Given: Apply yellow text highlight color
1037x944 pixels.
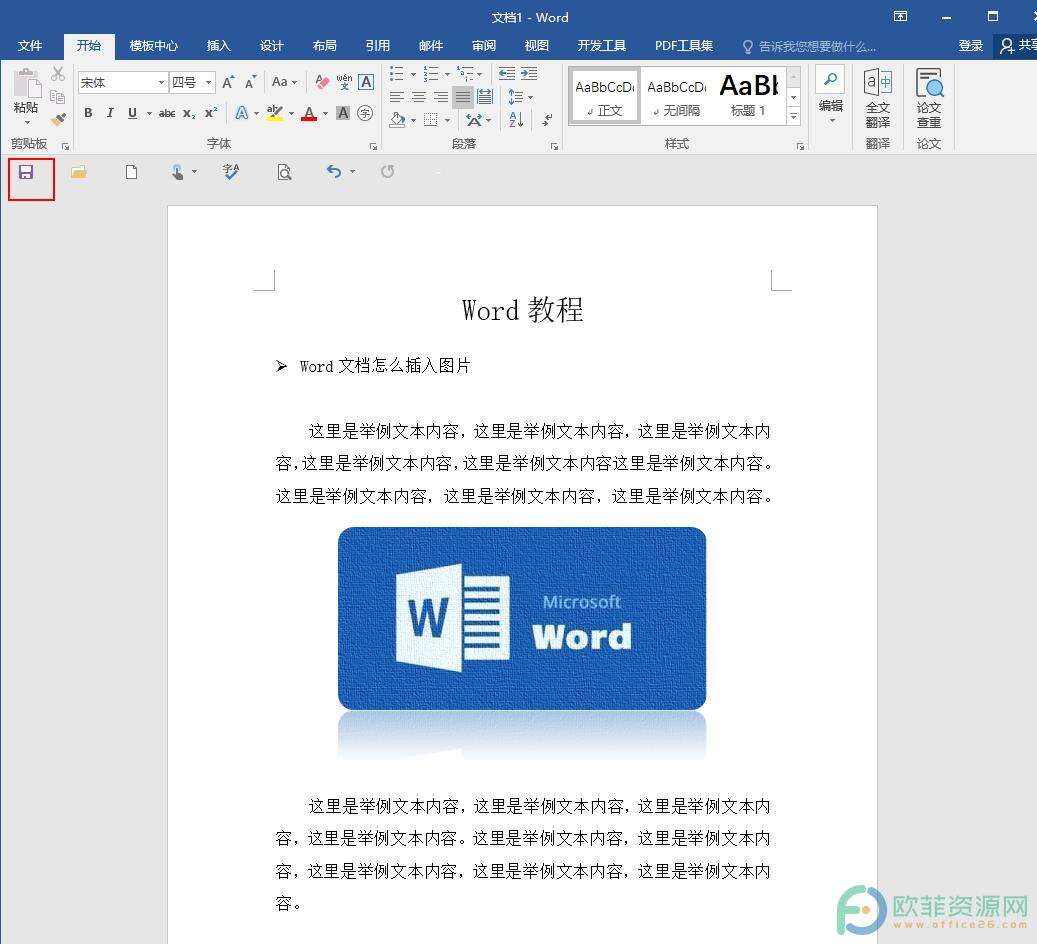Looking at the screenshot, I should point(274,113).
